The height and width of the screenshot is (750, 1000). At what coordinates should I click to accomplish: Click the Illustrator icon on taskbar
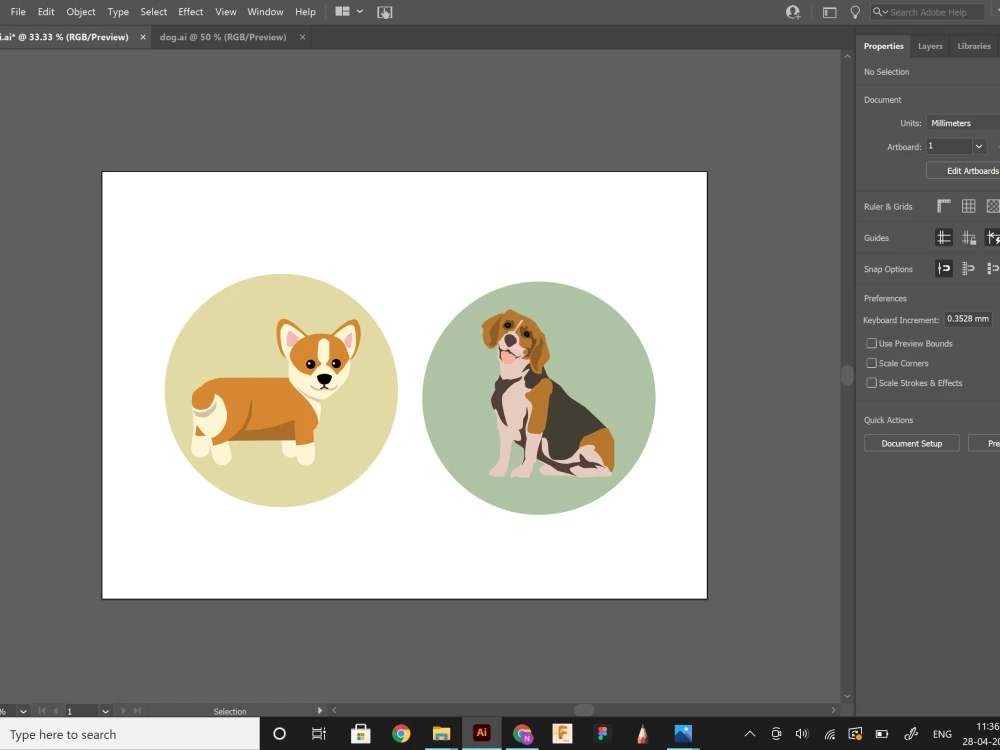click(482, 733)
